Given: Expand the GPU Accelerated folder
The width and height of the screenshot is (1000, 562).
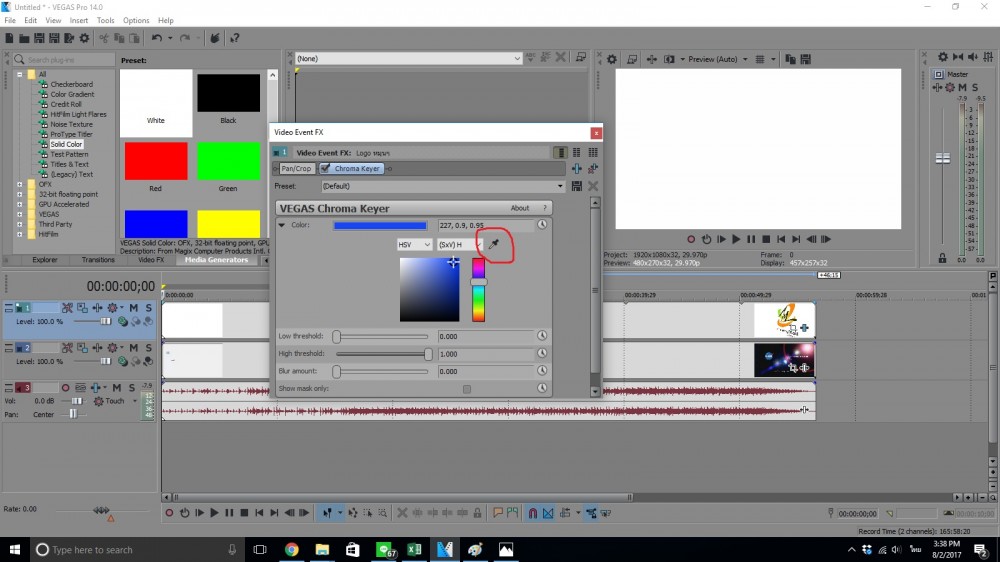Looking at the screenshot, I should [x=20, y=204].
